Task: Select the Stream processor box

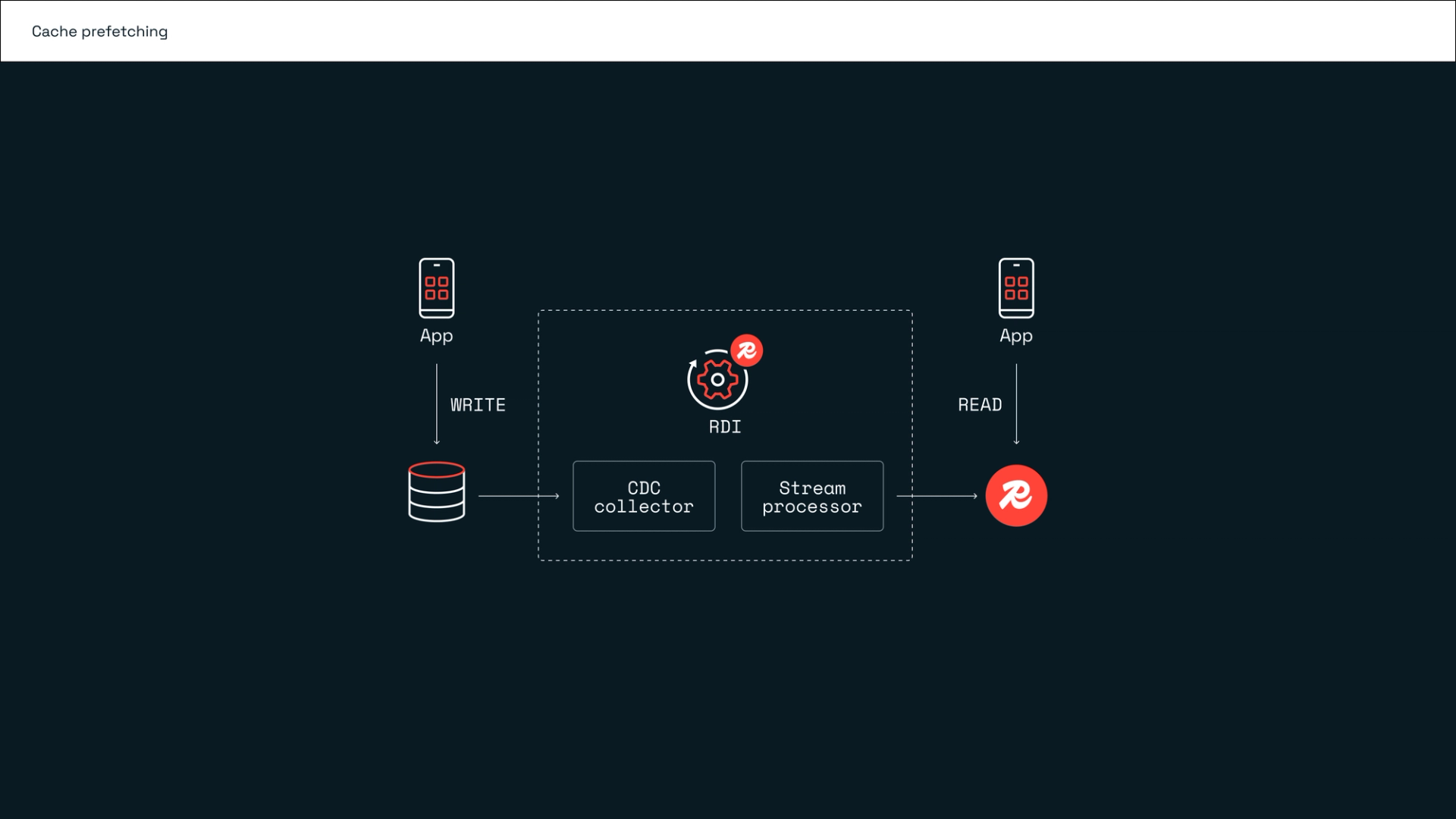Action: click(812, 496)
